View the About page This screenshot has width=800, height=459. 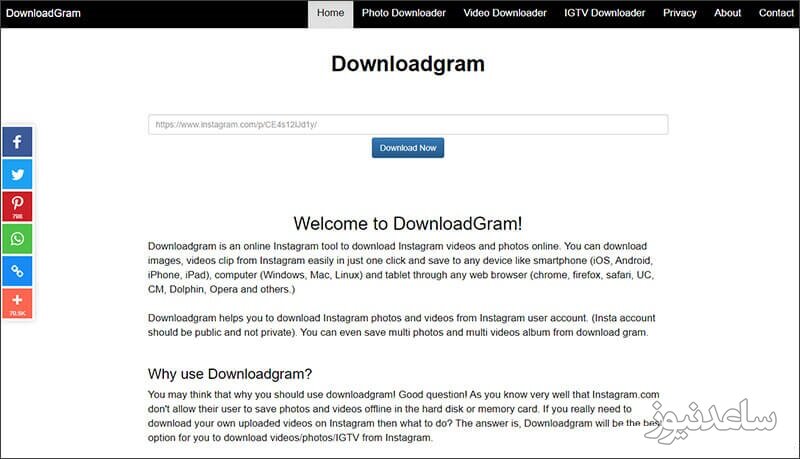coord(728,13)
